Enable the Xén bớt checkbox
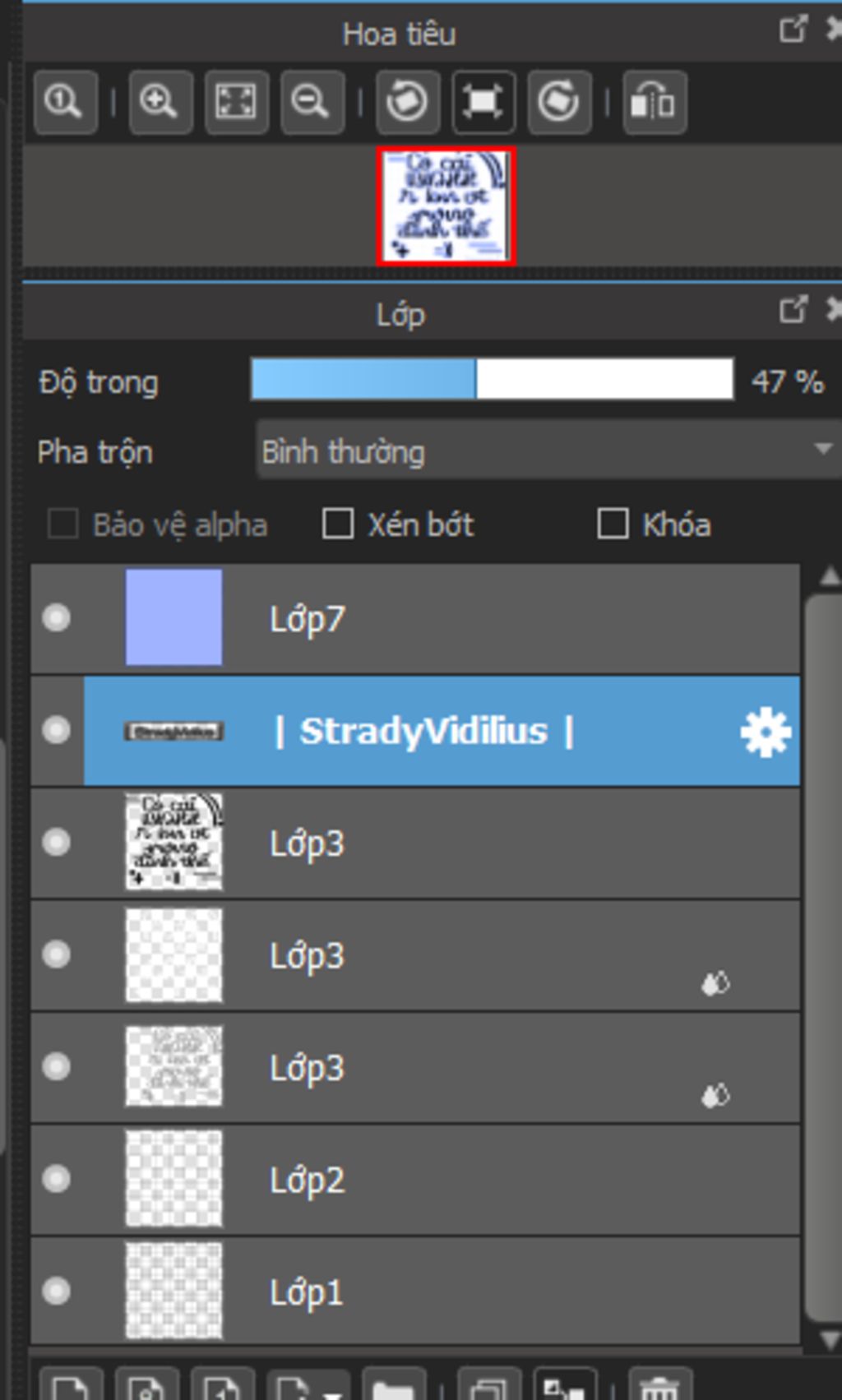This screenshot has width=842, height=1400. coord(337,524)
